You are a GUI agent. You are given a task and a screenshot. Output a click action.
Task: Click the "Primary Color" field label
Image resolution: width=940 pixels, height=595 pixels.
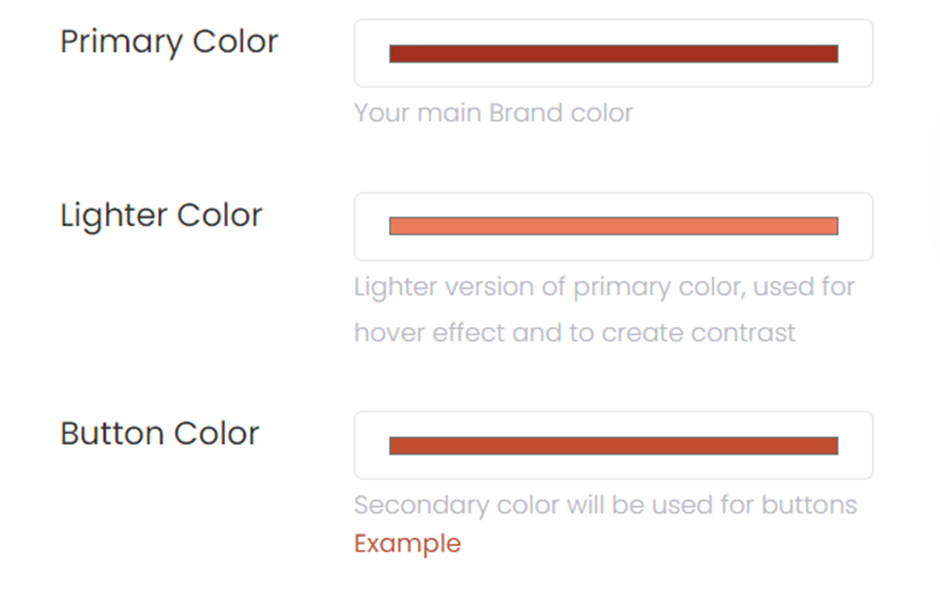(169, 42)
